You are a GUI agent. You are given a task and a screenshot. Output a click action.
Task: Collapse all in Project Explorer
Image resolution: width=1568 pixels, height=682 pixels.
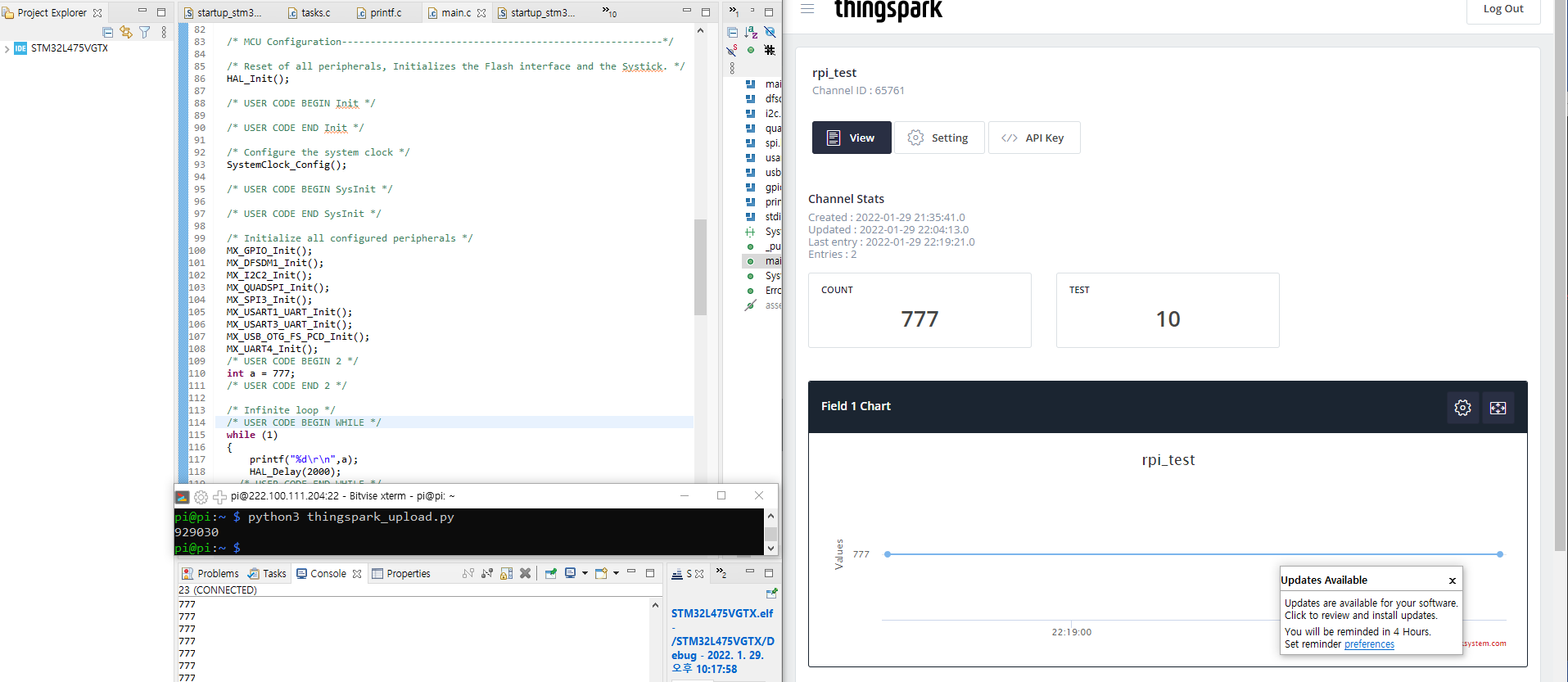(108, 32)
